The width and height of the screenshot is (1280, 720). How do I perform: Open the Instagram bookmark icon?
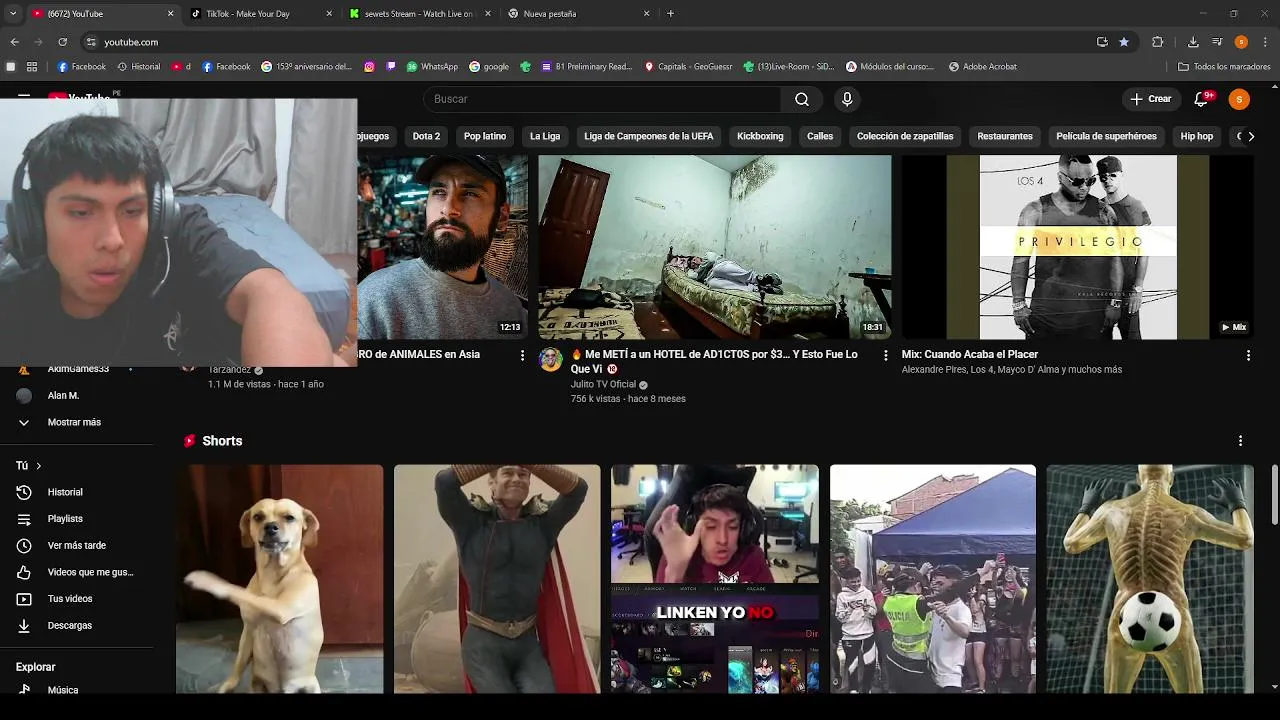369,67
